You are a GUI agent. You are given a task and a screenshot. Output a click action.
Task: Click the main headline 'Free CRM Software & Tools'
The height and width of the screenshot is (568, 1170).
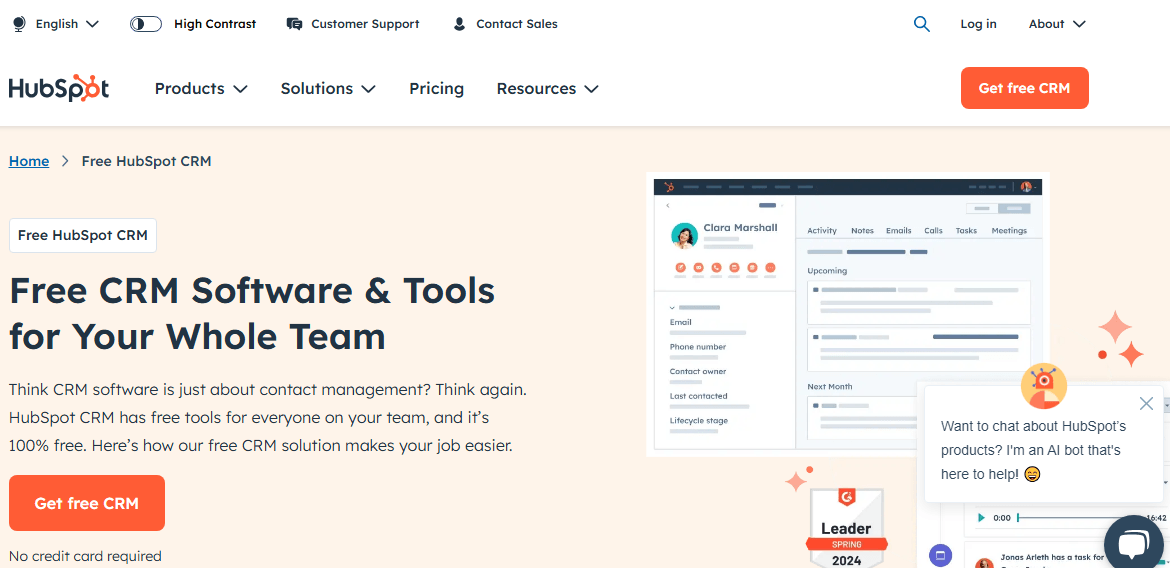pos(252,290)
